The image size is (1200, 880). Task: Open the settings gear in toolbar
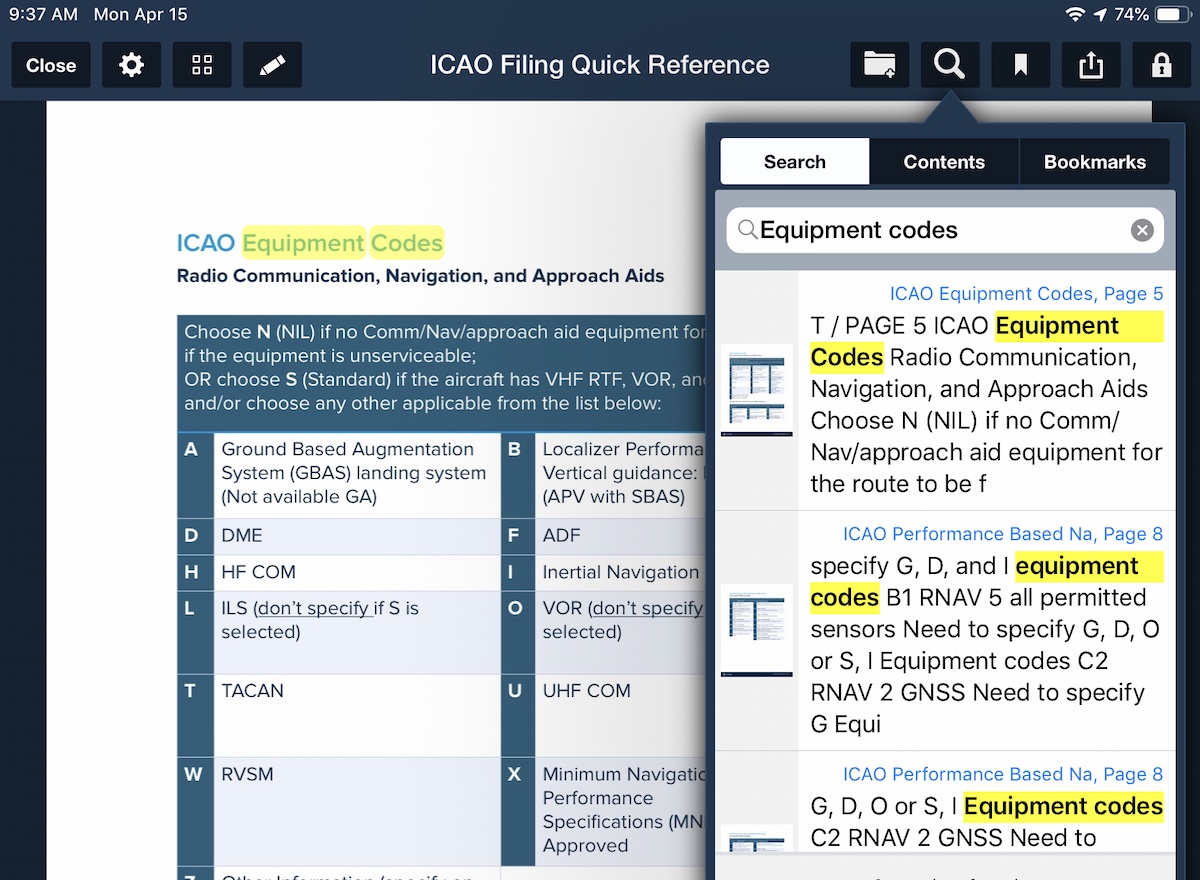coord(131,65)
